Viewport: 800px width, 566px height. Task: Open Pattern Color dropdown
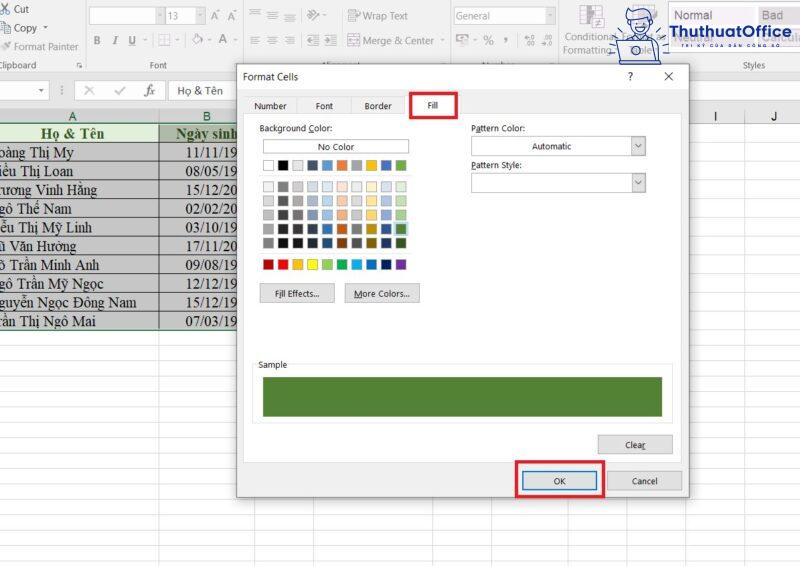click(638, 146)
